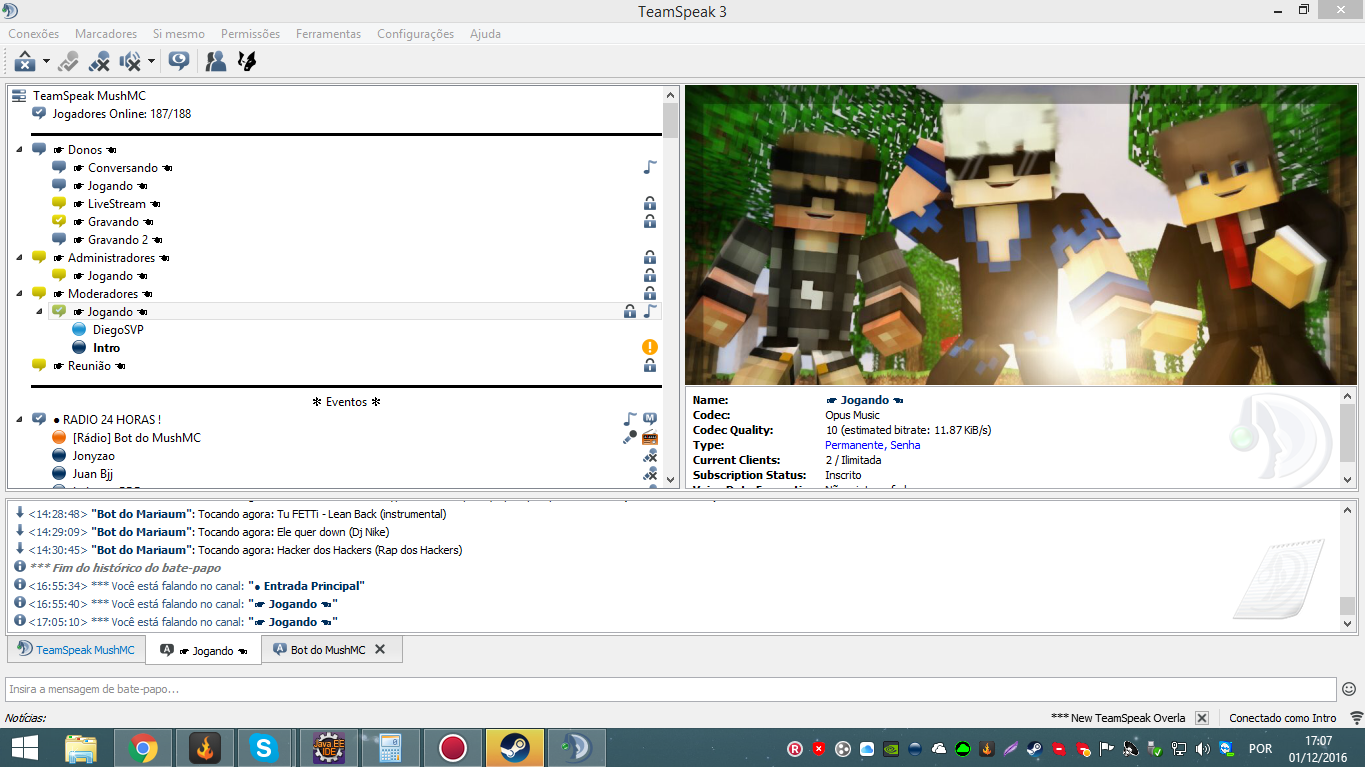Click the chat message input field
The image size is (1365, 767).
coord(671,689)
